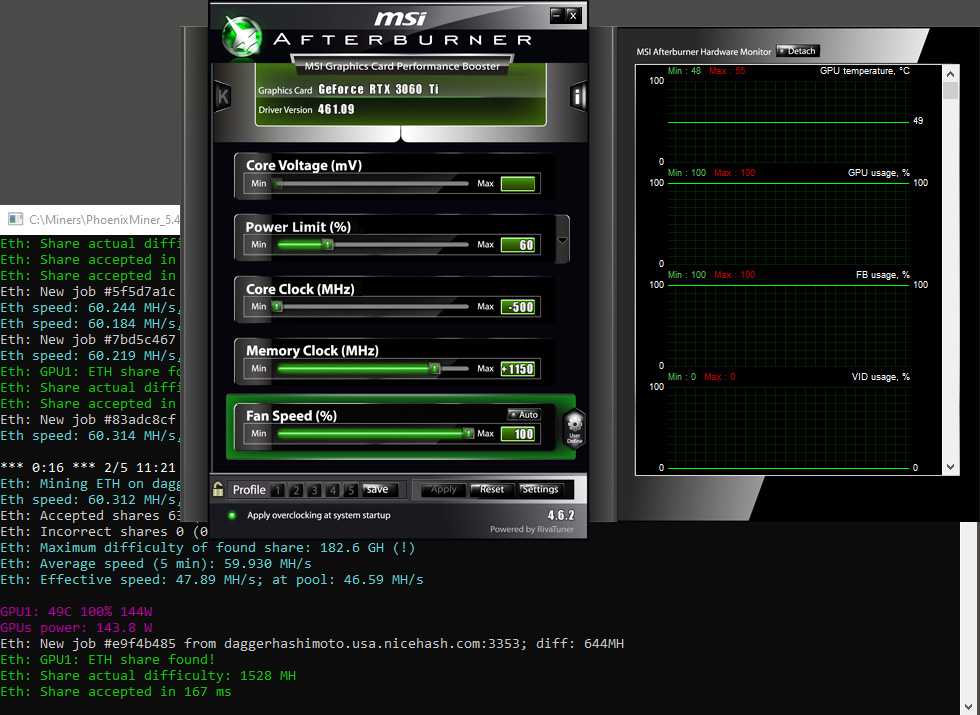Click the '*** 0:16 *** 2/5 11:21' line
Viewport: 980px width, 715px height.
88,468
